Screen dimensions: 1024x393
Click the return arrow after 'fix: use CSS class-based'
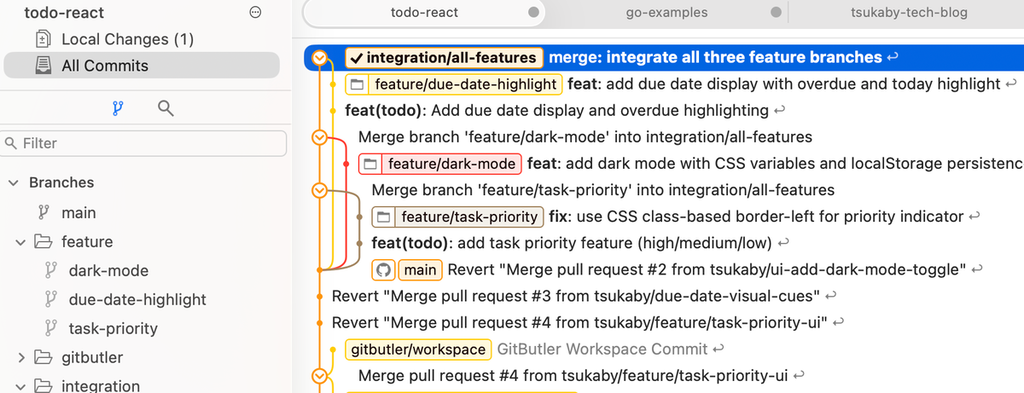coord(974,217)
